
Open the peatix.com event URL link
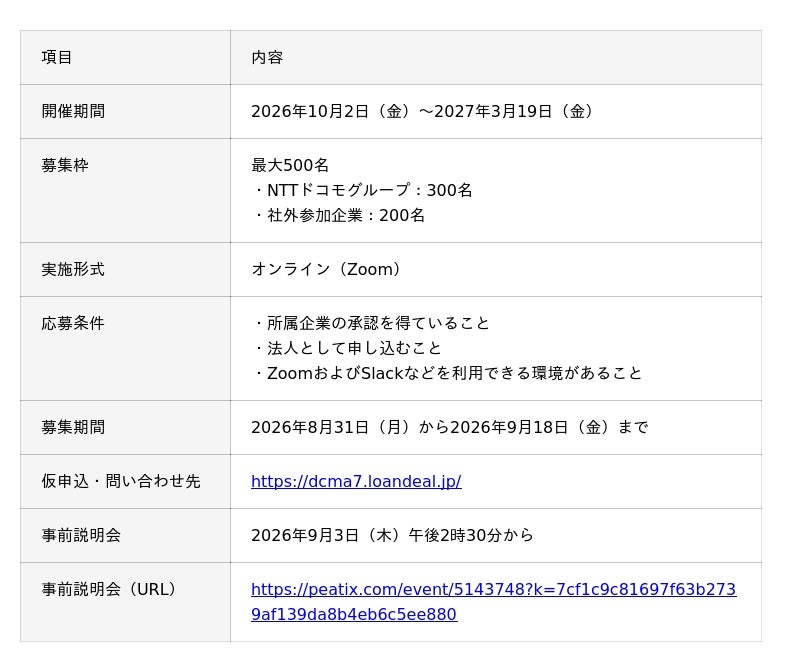[493, 602]
